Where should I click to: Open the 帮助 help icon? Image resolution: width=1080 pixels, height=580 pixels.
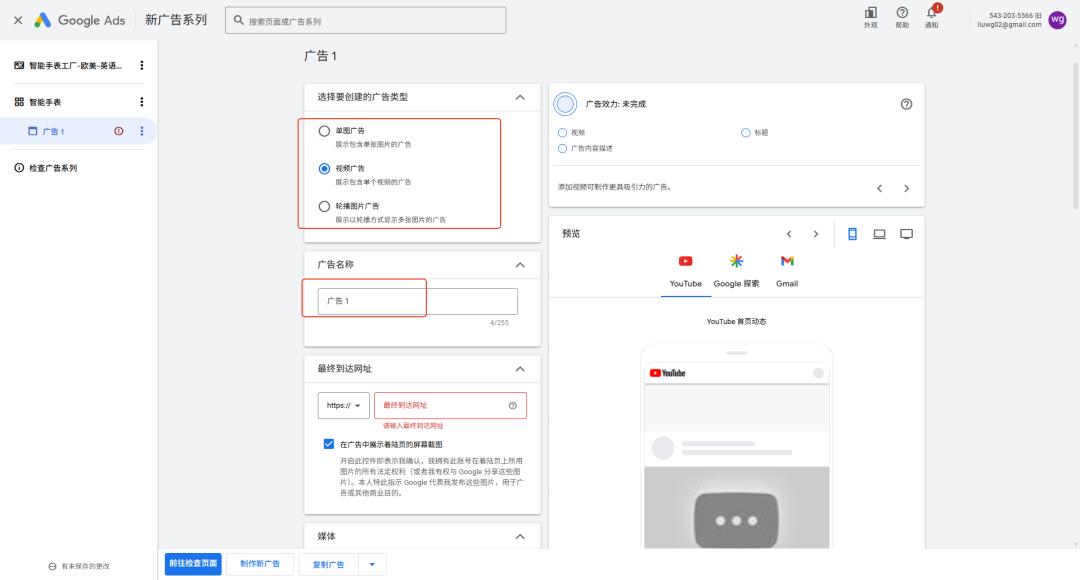point(902,13)
